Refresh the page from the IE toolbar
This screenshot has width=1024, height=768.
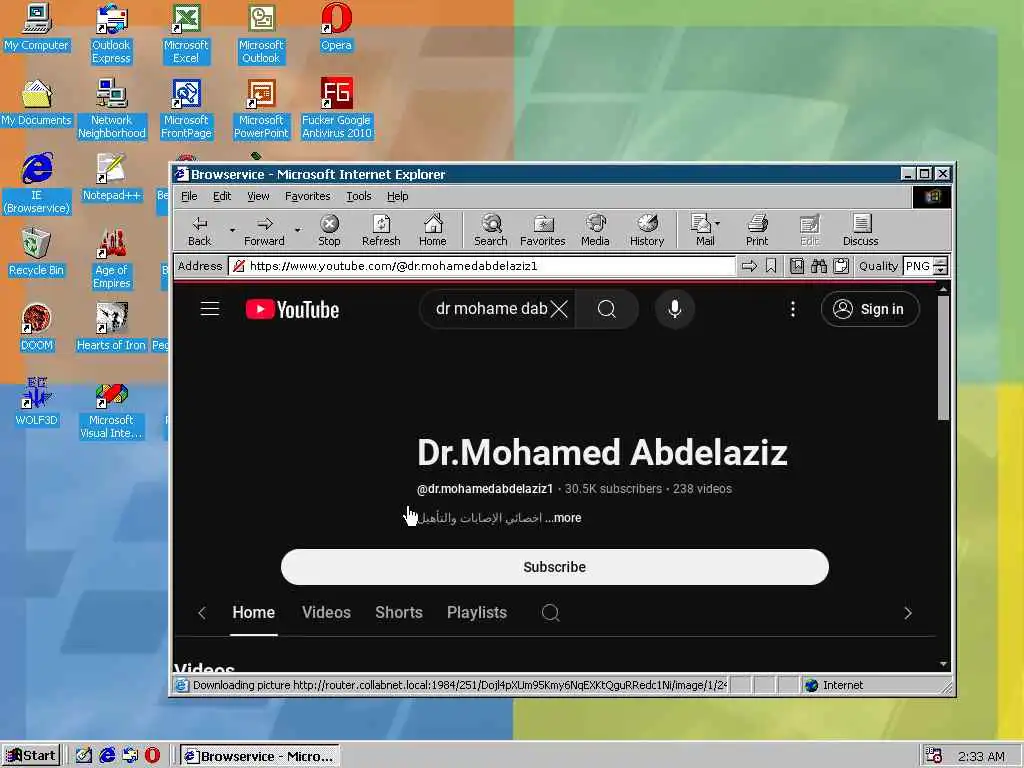point(381,231)
